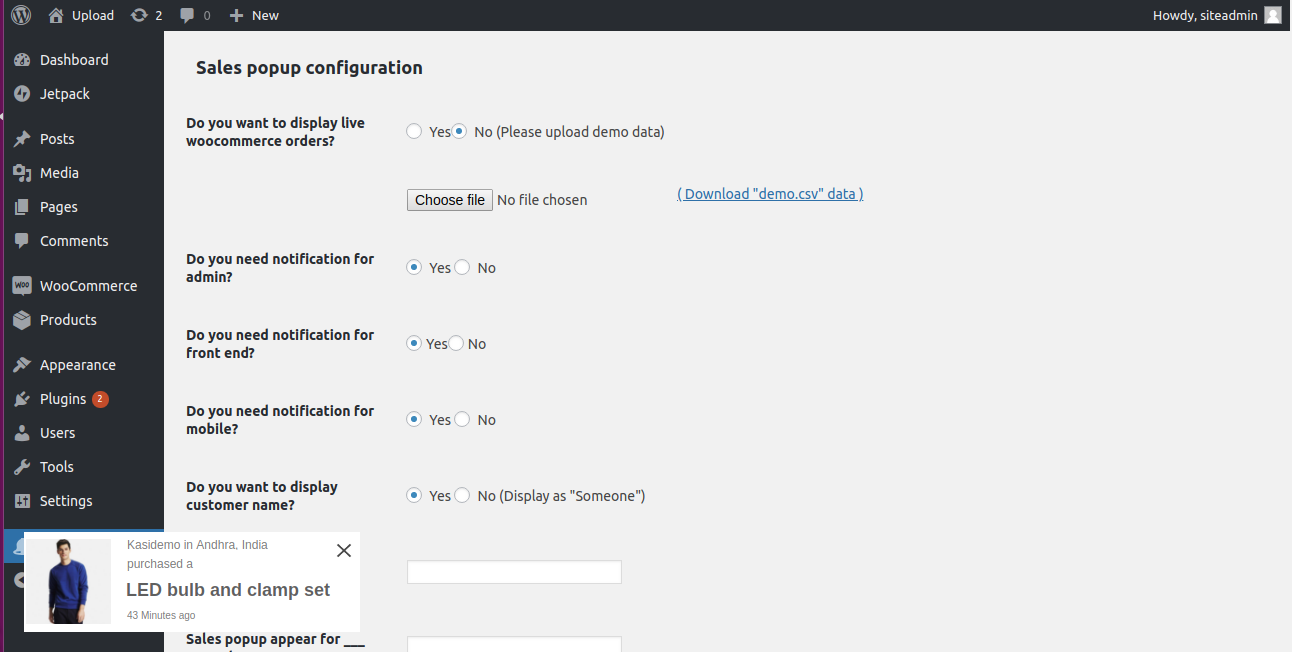Click the Media icon in sidebar
This screenshot has width=1292, height=652.
click(x=22, y=173)
